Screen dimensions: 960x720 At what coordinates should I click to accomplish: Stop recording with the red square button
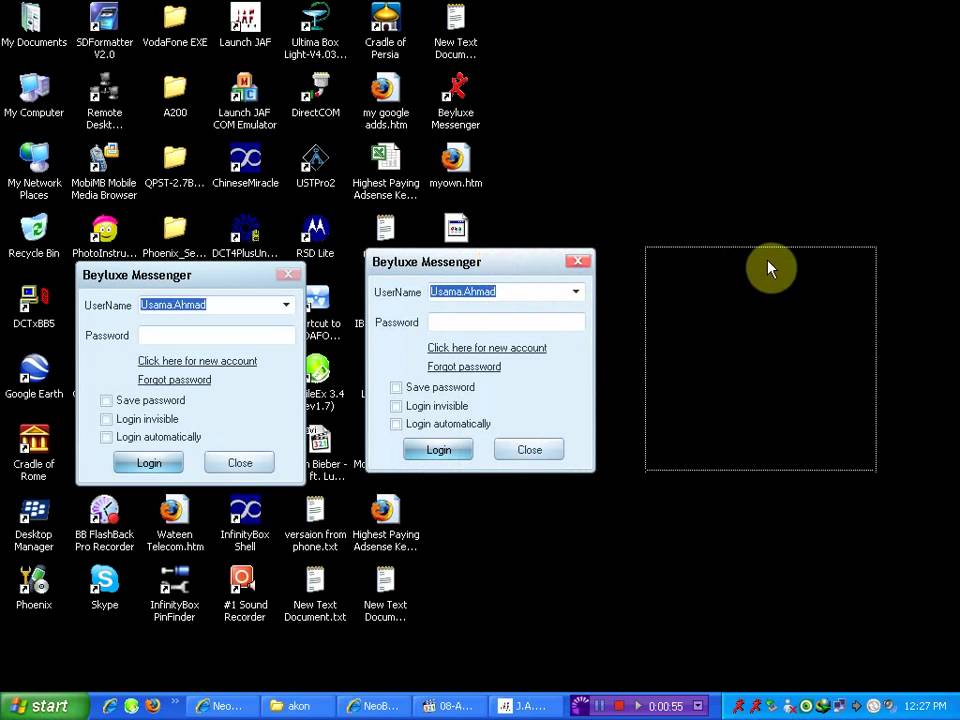coord(618,706)
